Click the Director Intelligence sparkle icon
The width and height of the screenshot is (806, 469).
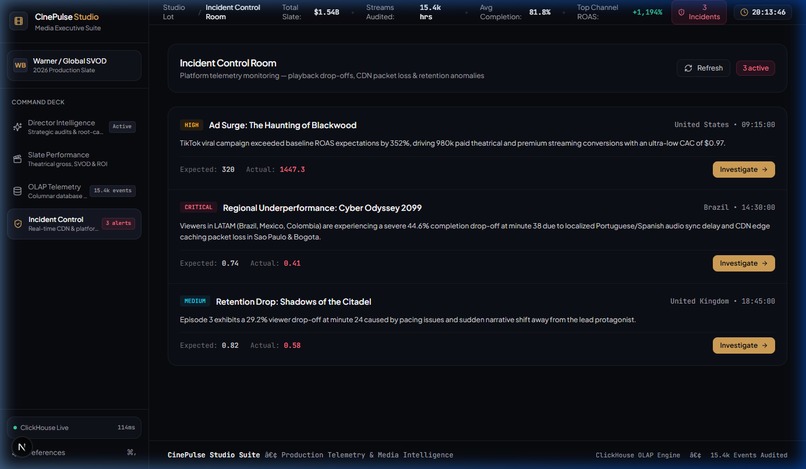(x=17, y=127)
